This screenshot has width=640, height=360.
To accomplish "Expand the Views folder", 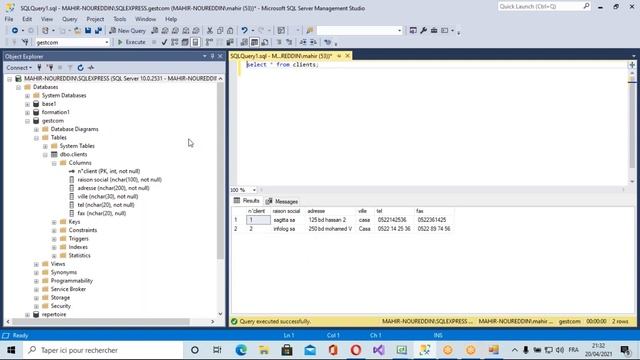I will pos(36,264).
